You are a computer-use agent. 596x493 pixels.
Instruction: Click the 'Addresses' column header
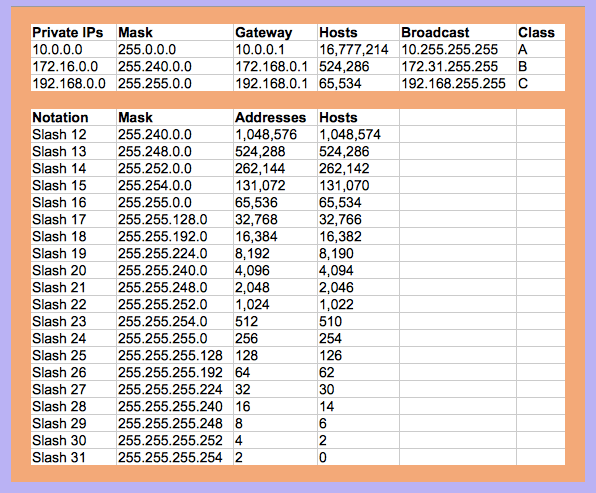[x=276, y=117]
